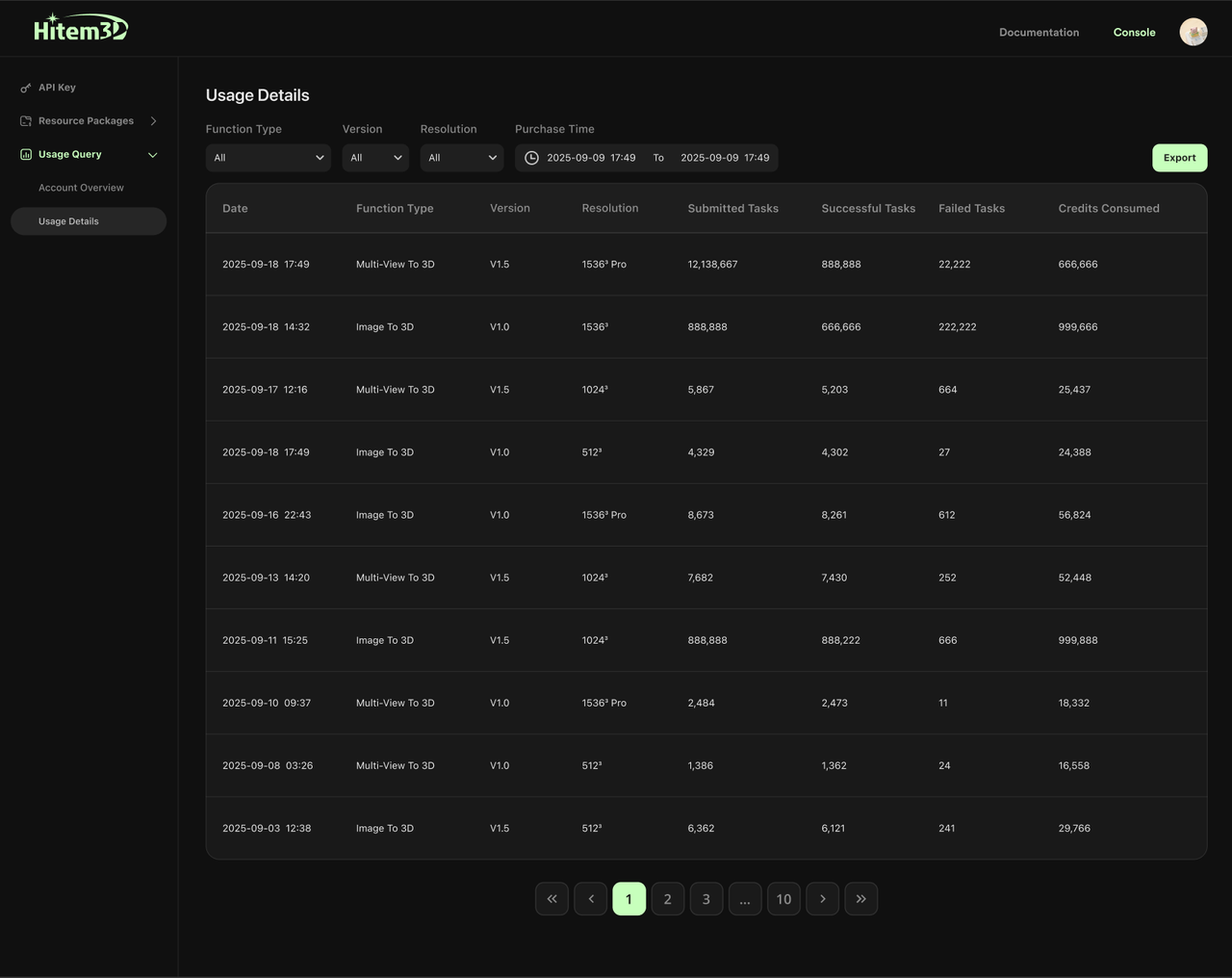This screenshot has height=978, width=1232.
Task: Open the Resolution filter dropdown
Action: click(462, 158)
